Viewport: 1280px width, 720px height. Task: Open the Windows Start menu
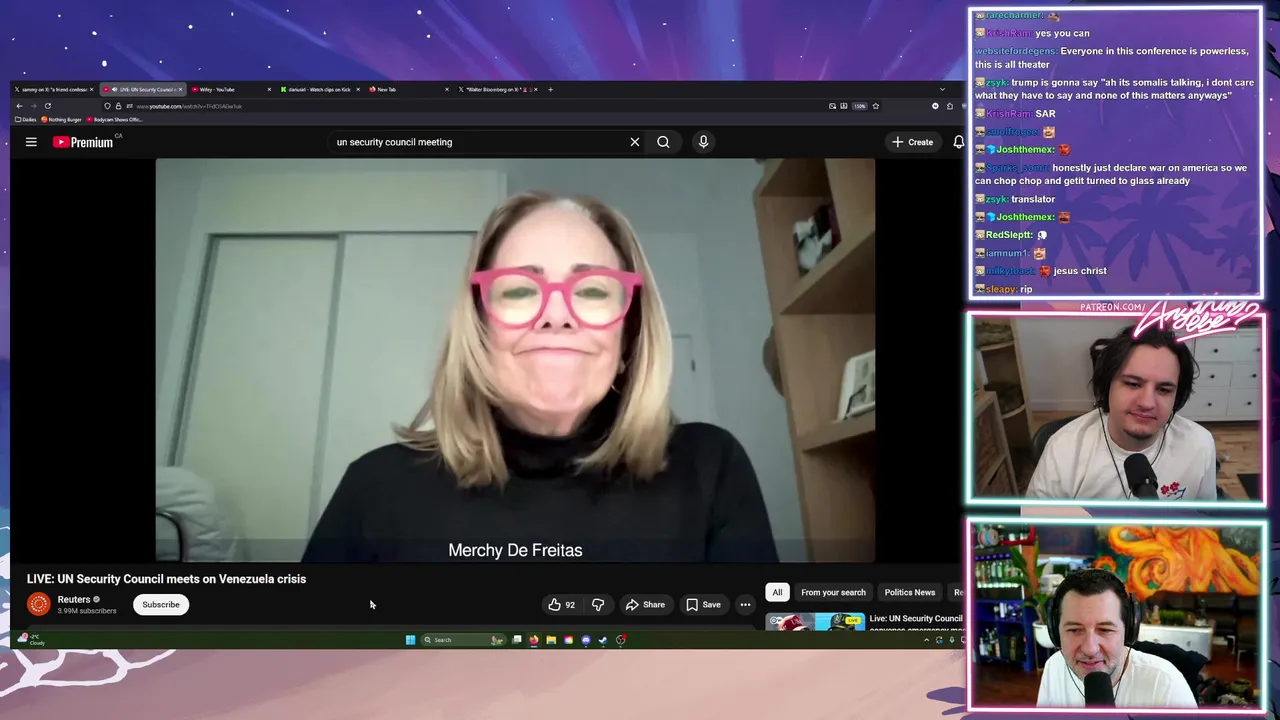point(410,640)
